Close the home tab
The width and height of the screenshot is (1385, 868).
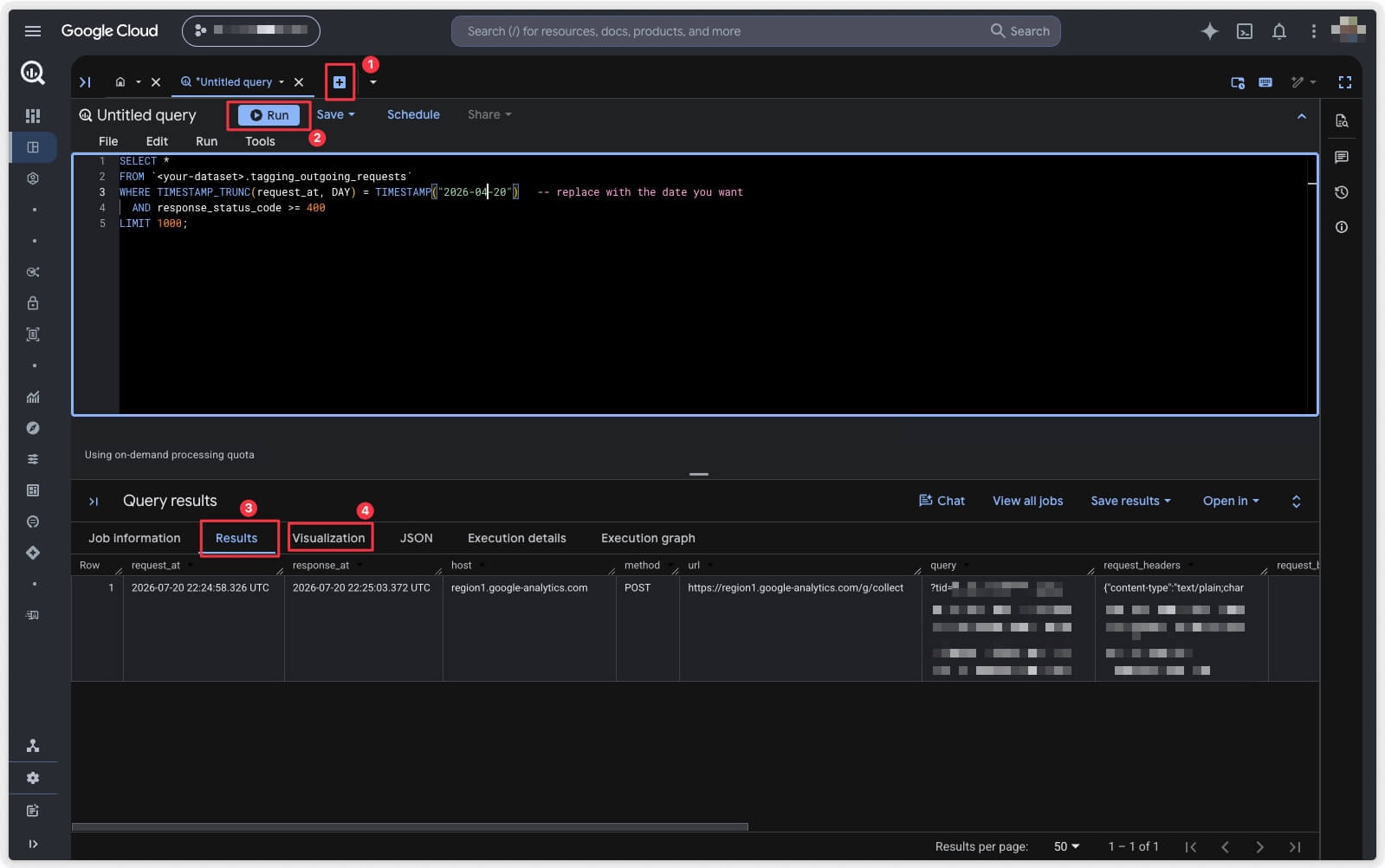pyautogui.click(x=156, y=82)
